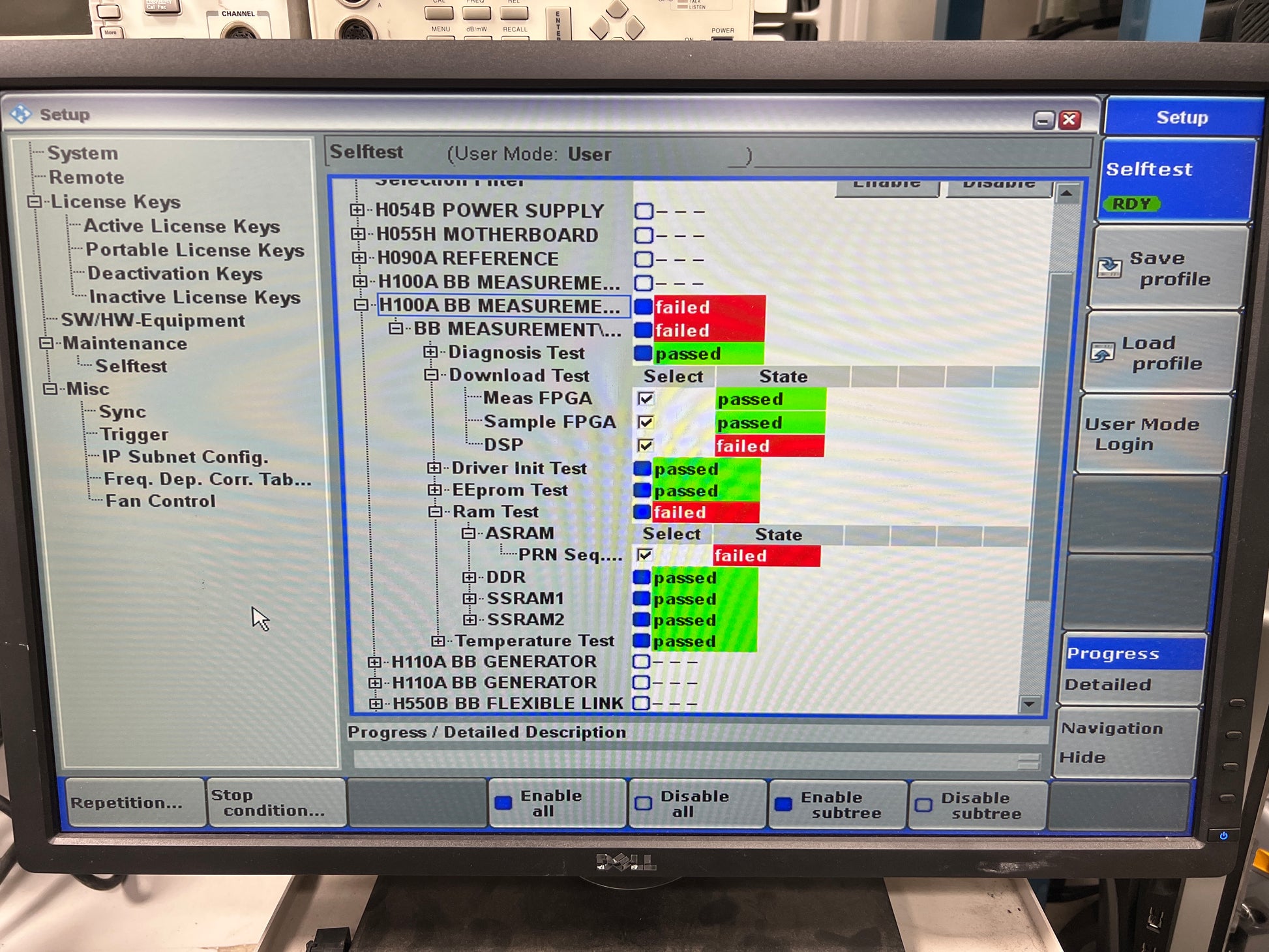
Task: Expand H090A REFERENCE node
Action: 359,258
